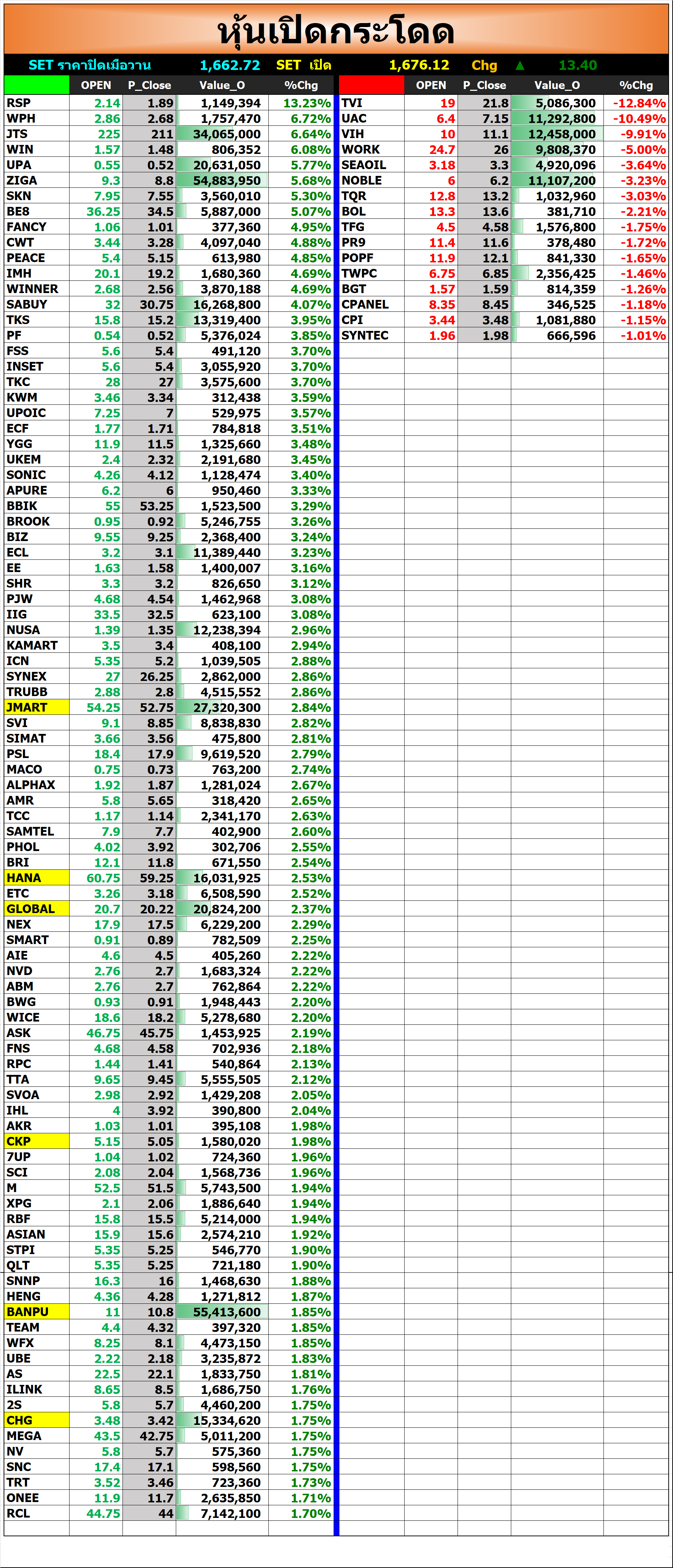Select the ALPHAX ticker cell
Screen dimensions: 673x1568
click(36, 785)
